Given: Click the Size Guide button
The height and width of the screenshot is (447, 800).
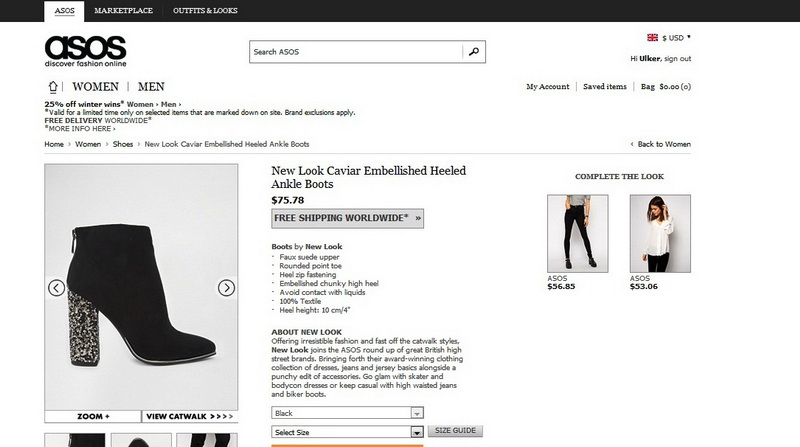Looking at the screenshot, I should pyautogui.click(x=455, y=431).
